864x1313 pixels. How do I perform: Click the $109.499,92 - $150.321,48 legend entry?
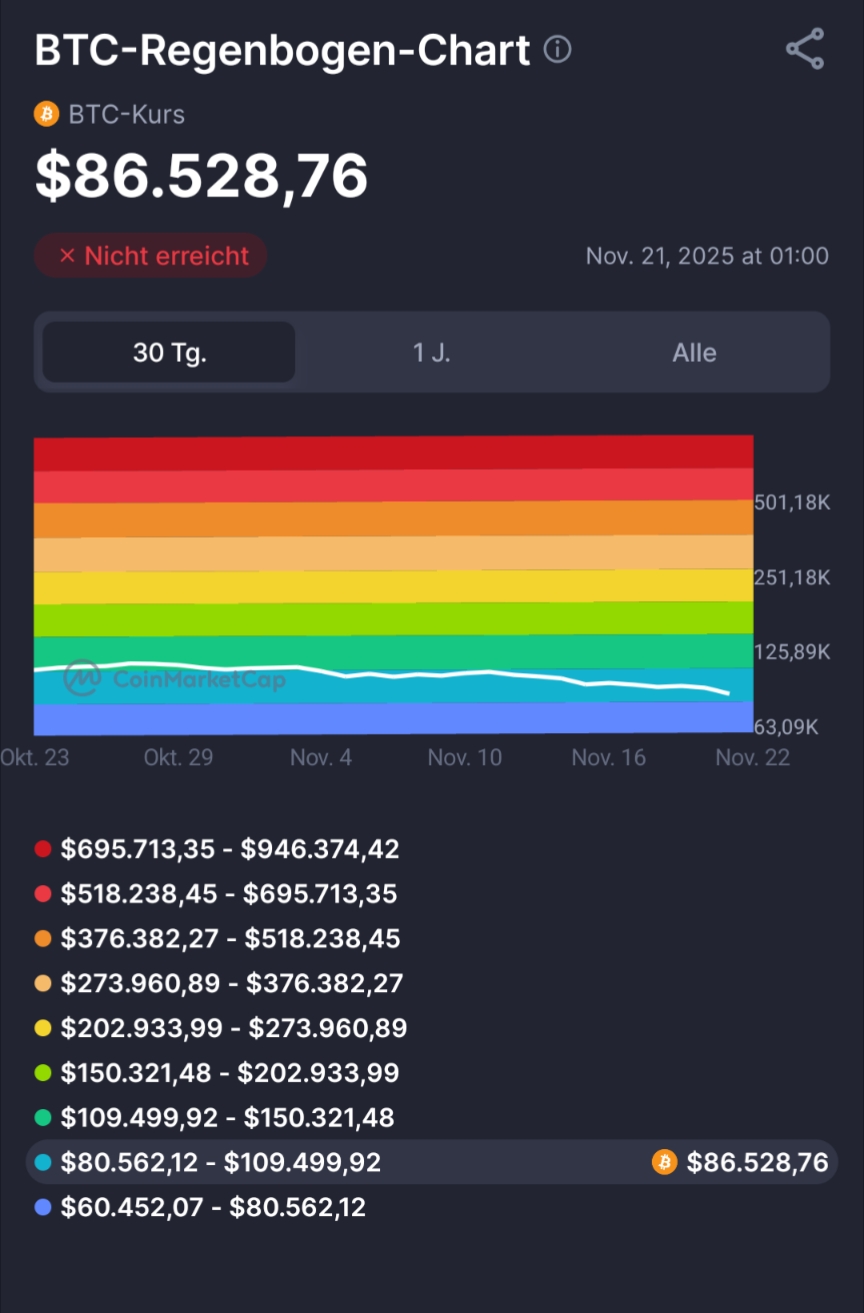[x=227, y=1117]
